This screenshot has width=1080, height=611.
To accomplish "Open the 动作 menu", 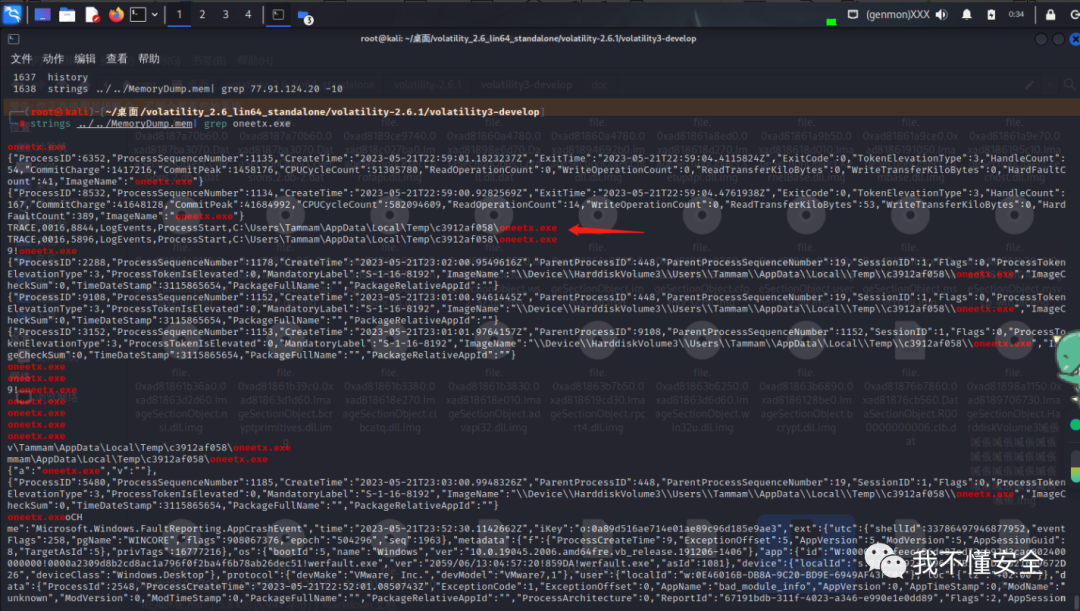I will (53, 59).
